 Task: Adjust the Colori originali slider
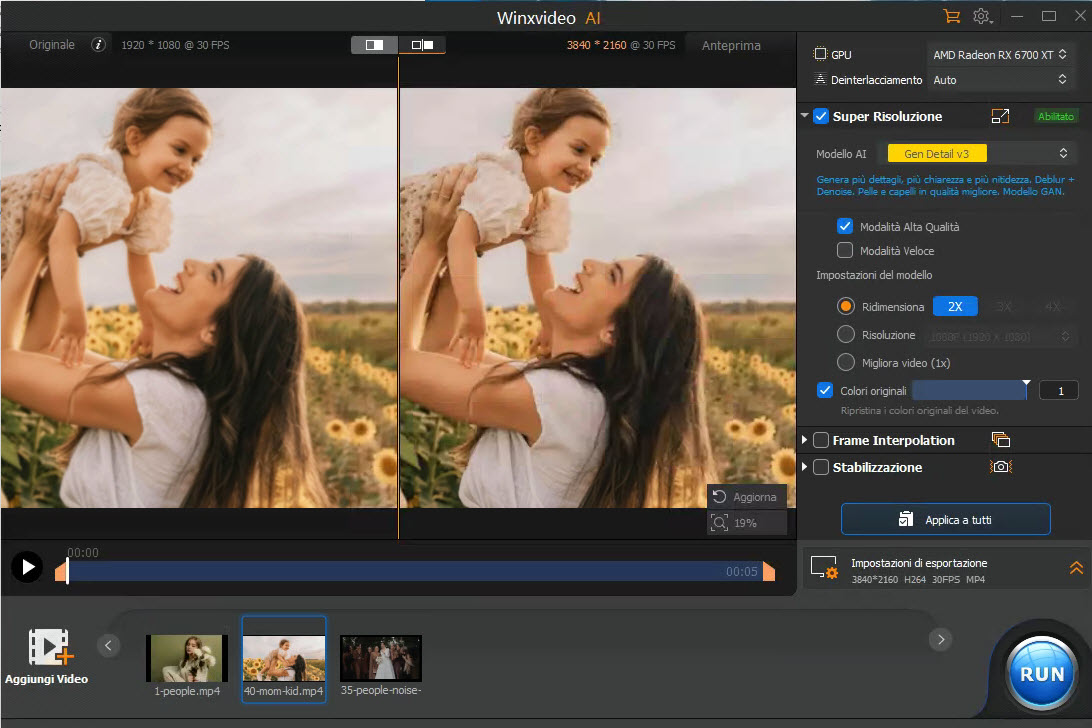click(969, 390)
